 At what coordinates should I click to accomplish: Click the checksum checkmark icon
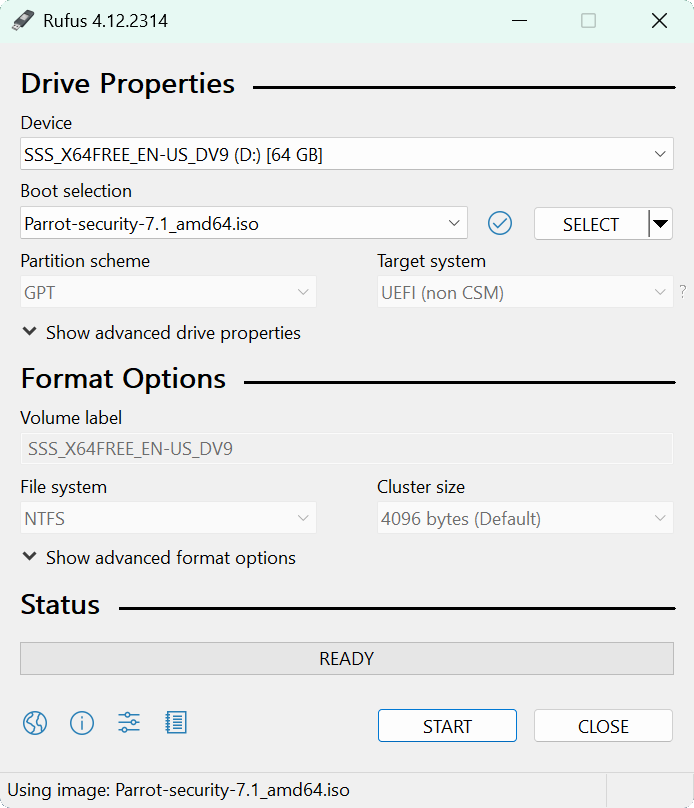(x=500, y=224)
